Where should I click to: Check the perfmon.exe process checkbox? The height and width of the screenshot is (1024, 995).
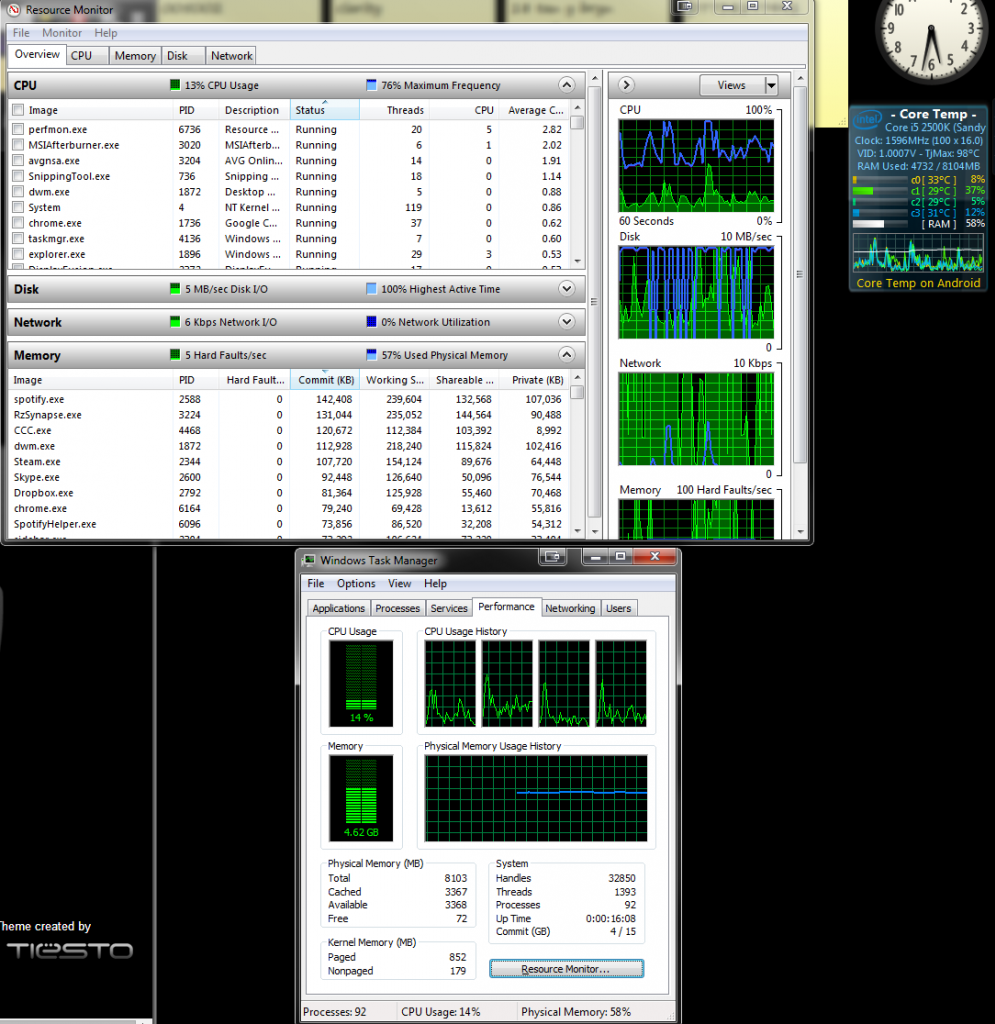click(18, 129)
